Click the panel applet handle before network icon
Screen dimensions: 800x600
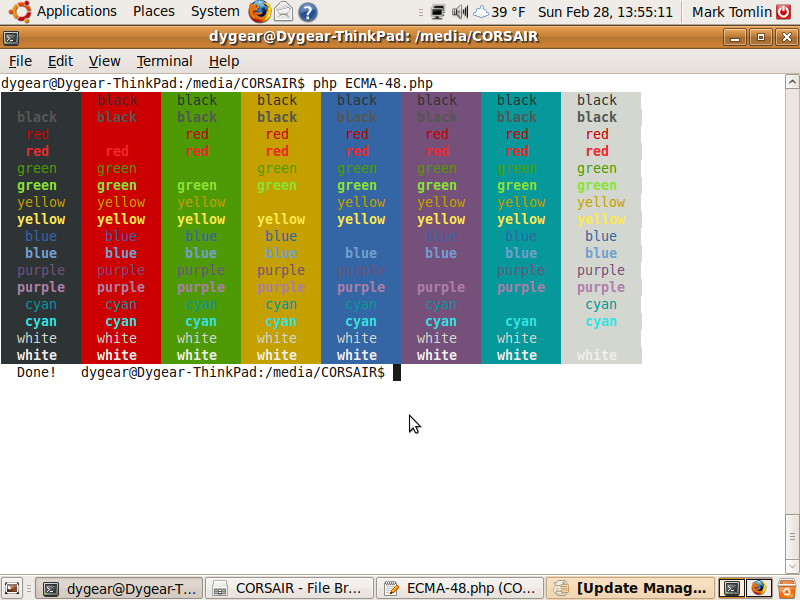coord(421,12)
